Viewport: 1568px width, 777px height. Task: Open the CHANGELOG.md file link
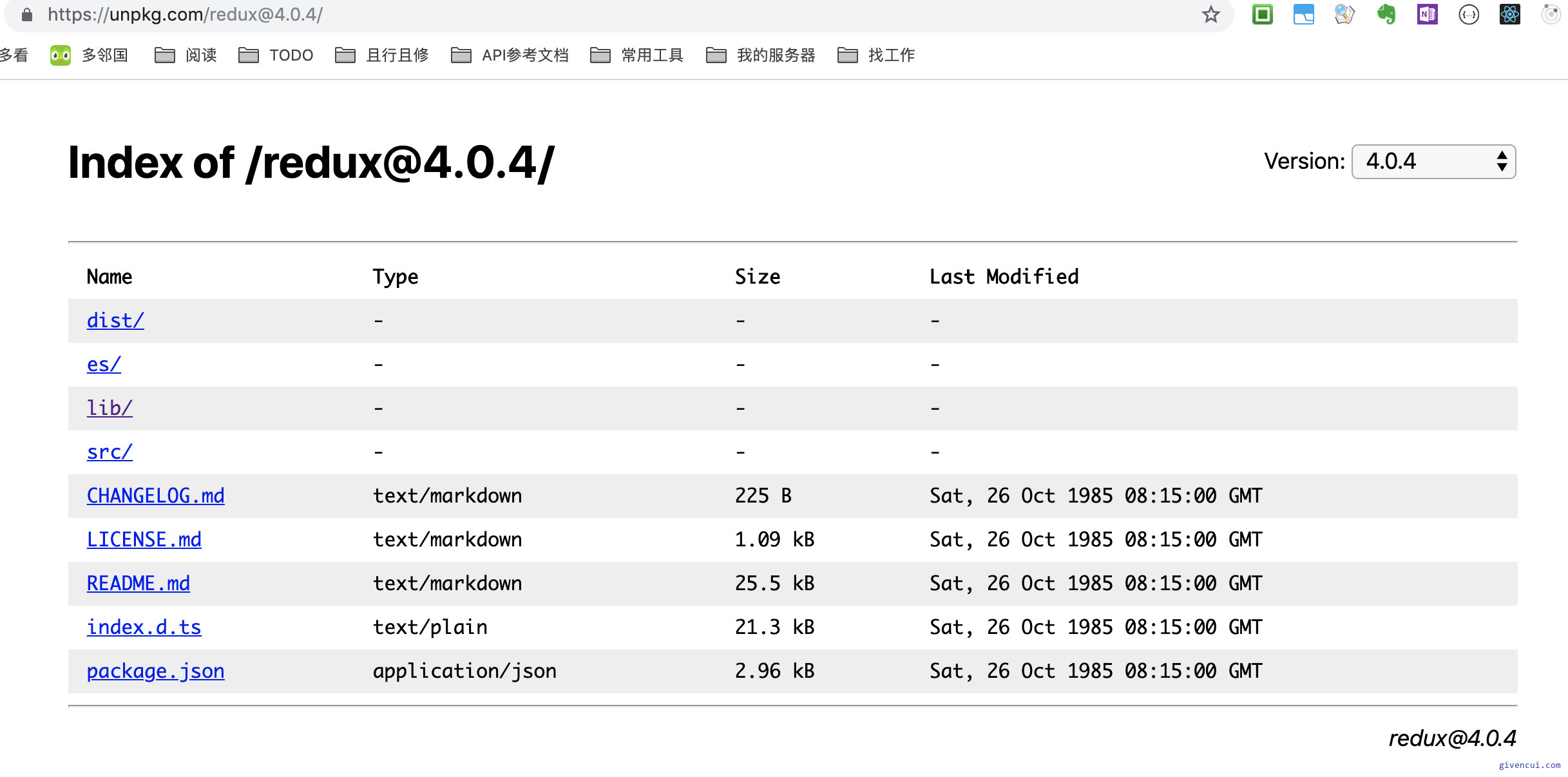point(155,495)
